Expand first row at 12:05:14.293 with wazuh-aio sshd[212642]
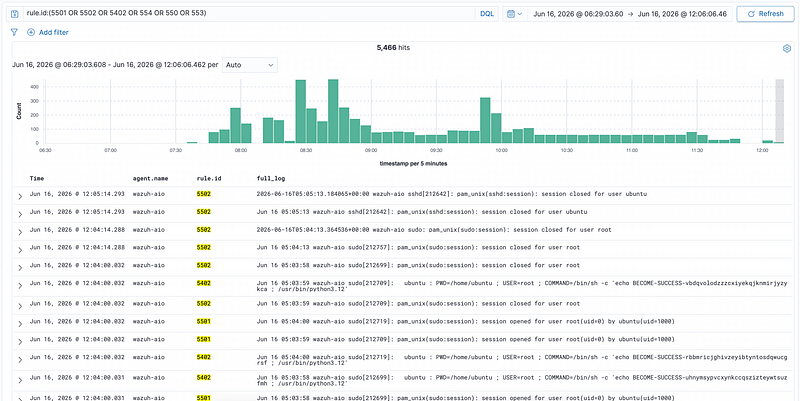 coord(20,196)
